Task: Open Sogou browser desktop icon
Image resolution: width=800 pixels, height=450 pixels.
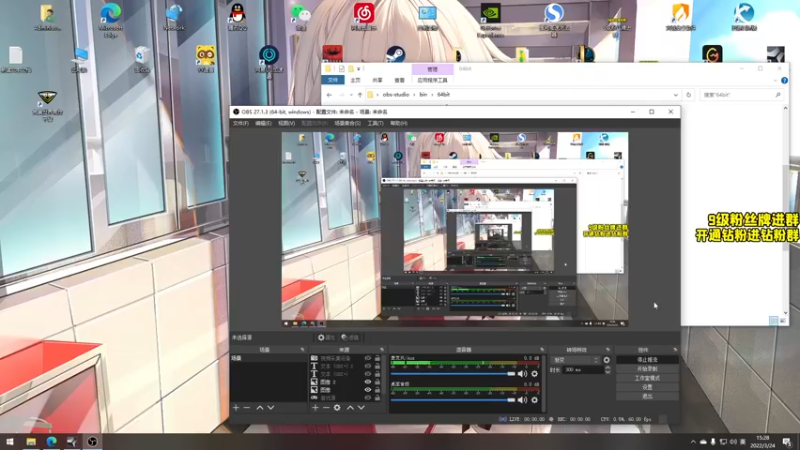Action: 554,19
